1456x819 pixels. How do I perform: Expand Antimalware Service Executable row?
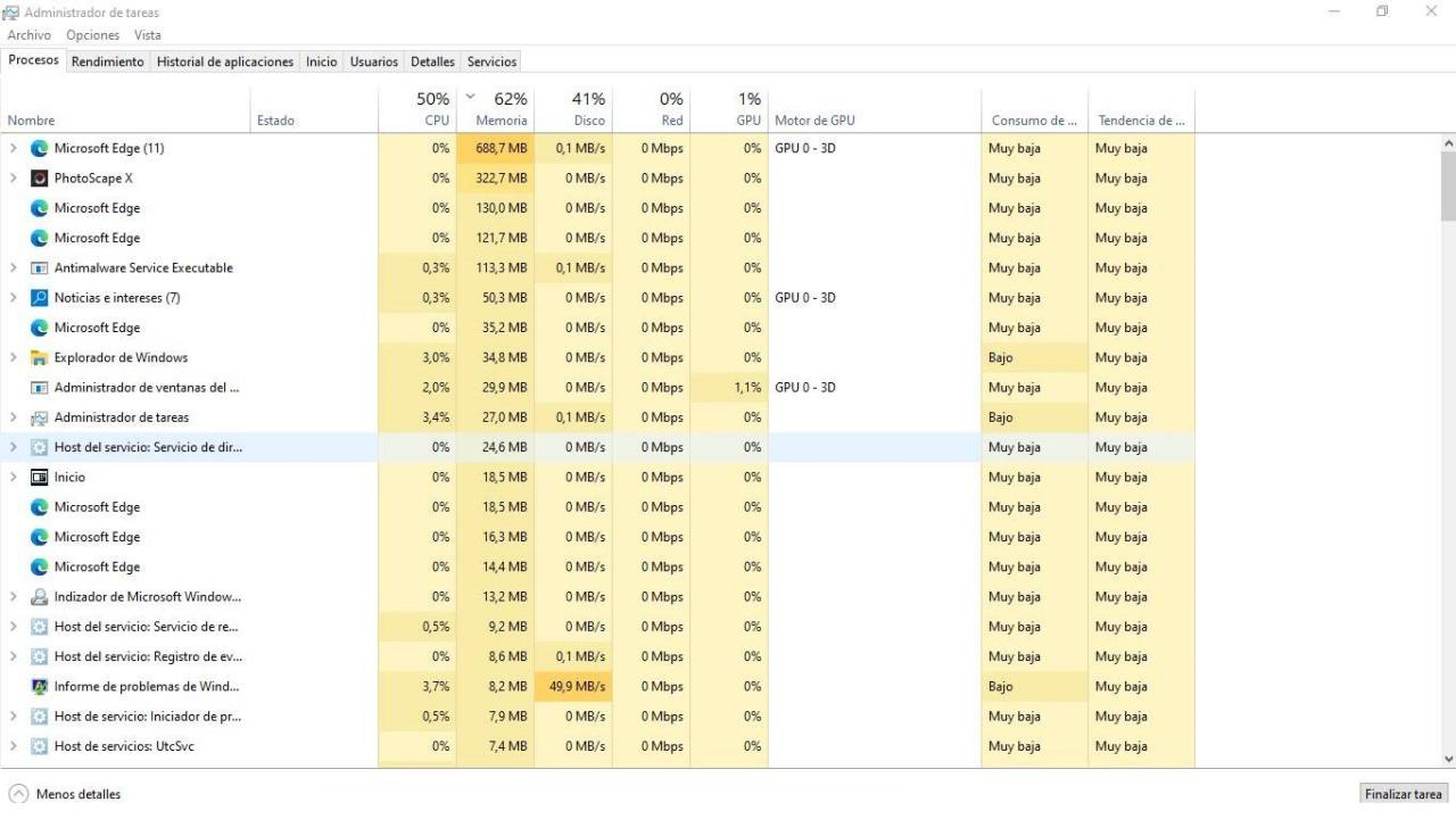(13, 268)
